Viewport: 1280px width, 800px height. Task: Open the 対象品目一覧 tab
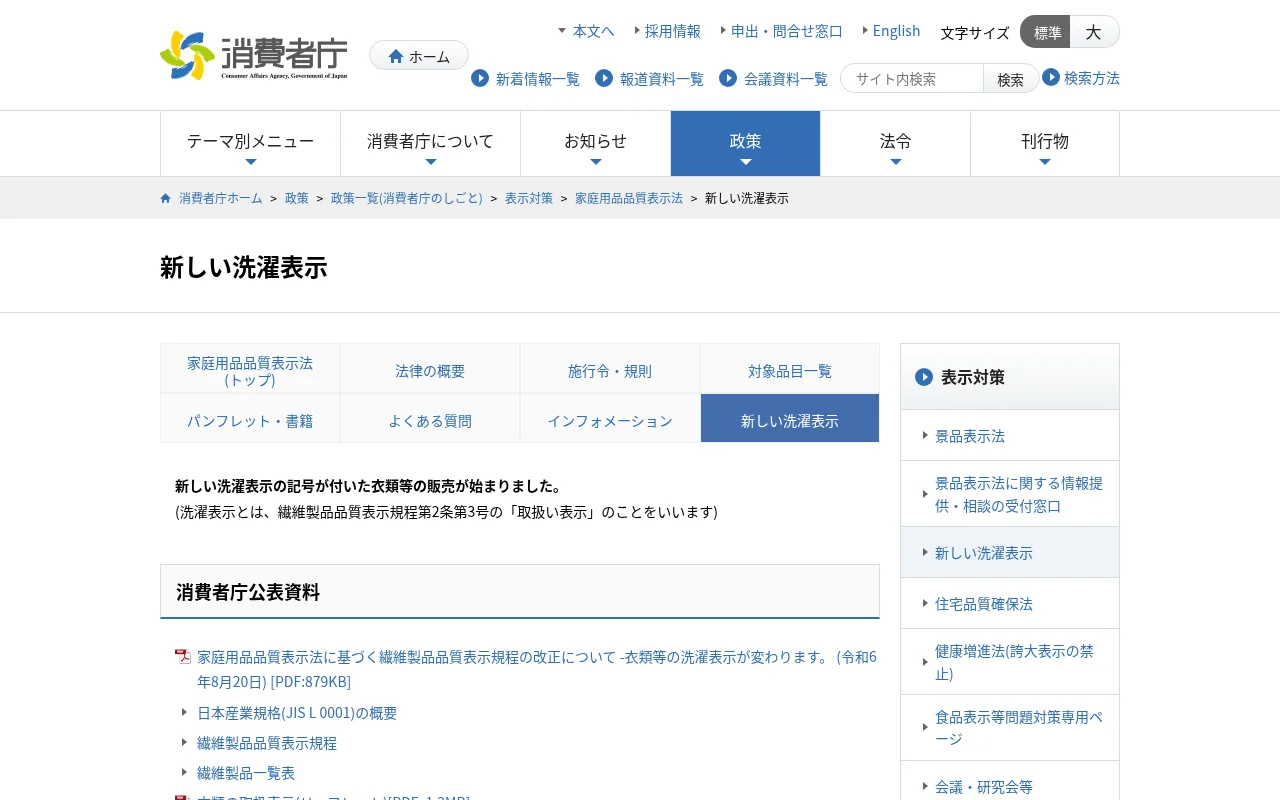790,369
